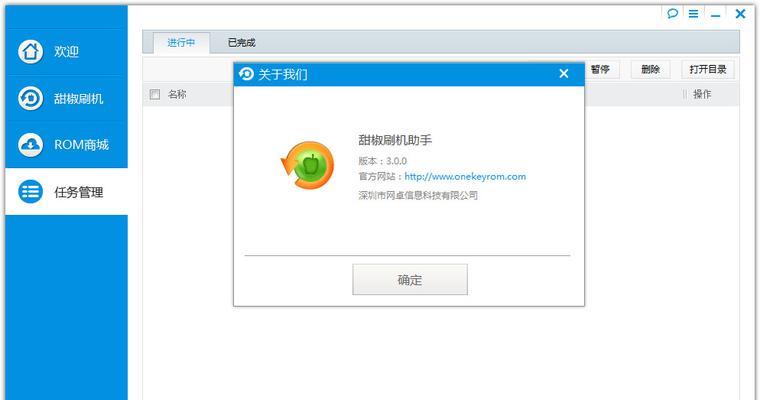Close the main application window
The height and width of the screenshot is (400, 760).
click(740, 14)
